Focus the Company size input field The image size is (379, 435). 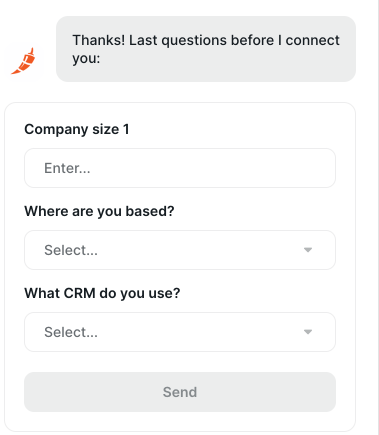[x=180, y=168]
